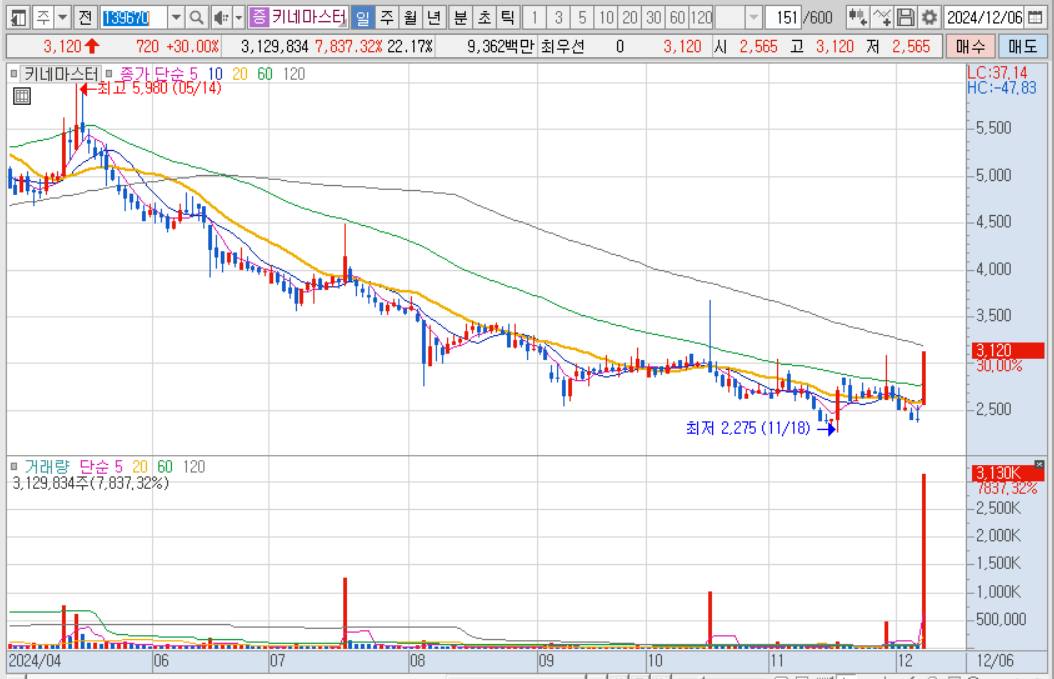Image resolution: width=1054 pixels, height=679 pixels.
Task: Focus the stock code field 139670
Action: coord(133,17)
